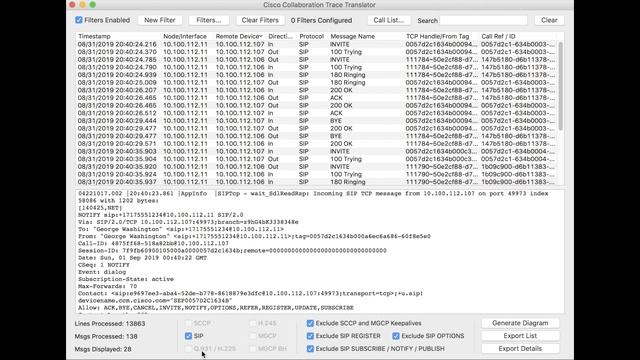Sort by TCP Handle/From Tag column header
The width and height of the screenshot is (640, 360).
438,36
